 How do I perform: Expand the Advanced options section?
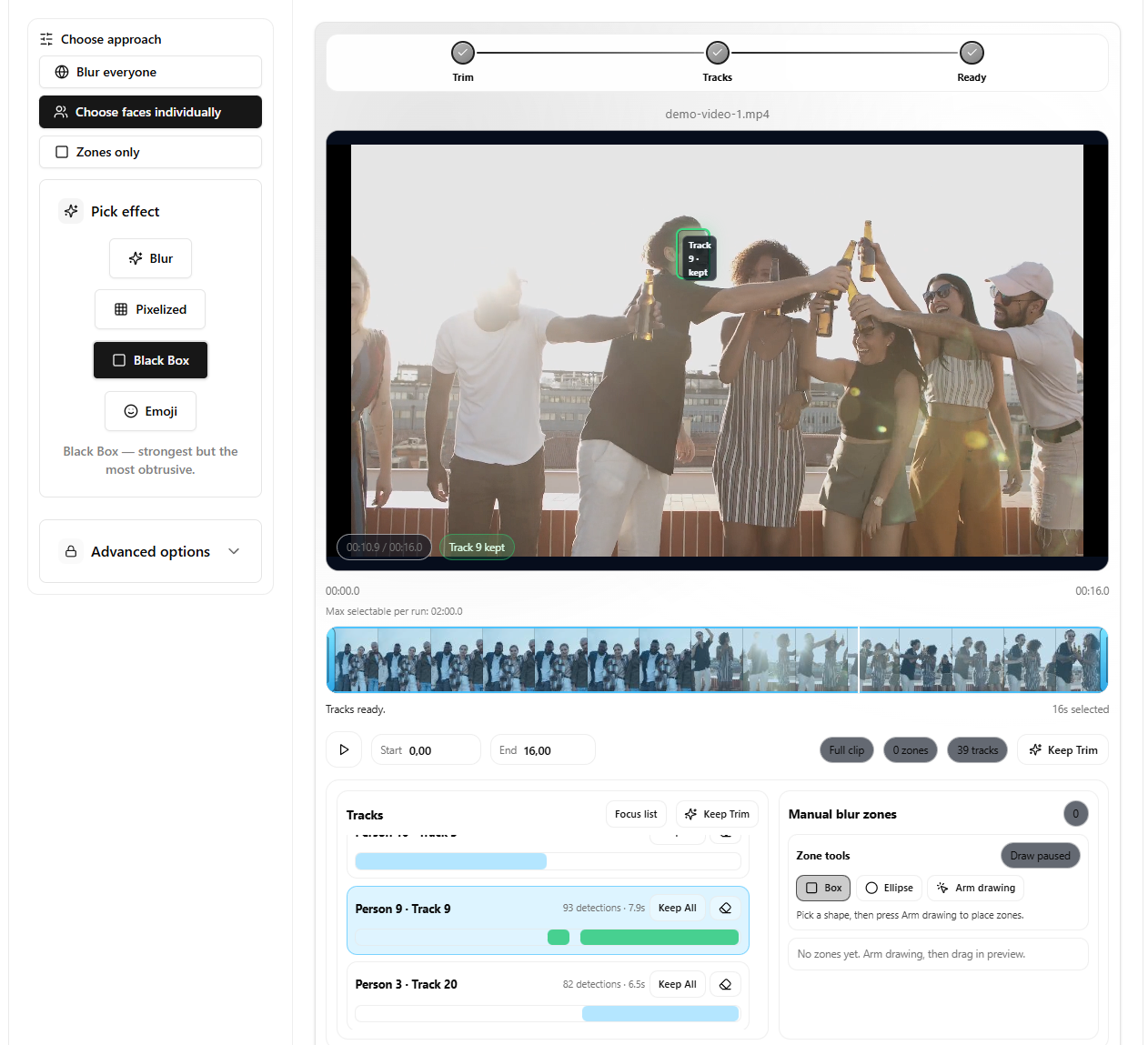coord(150,552)
